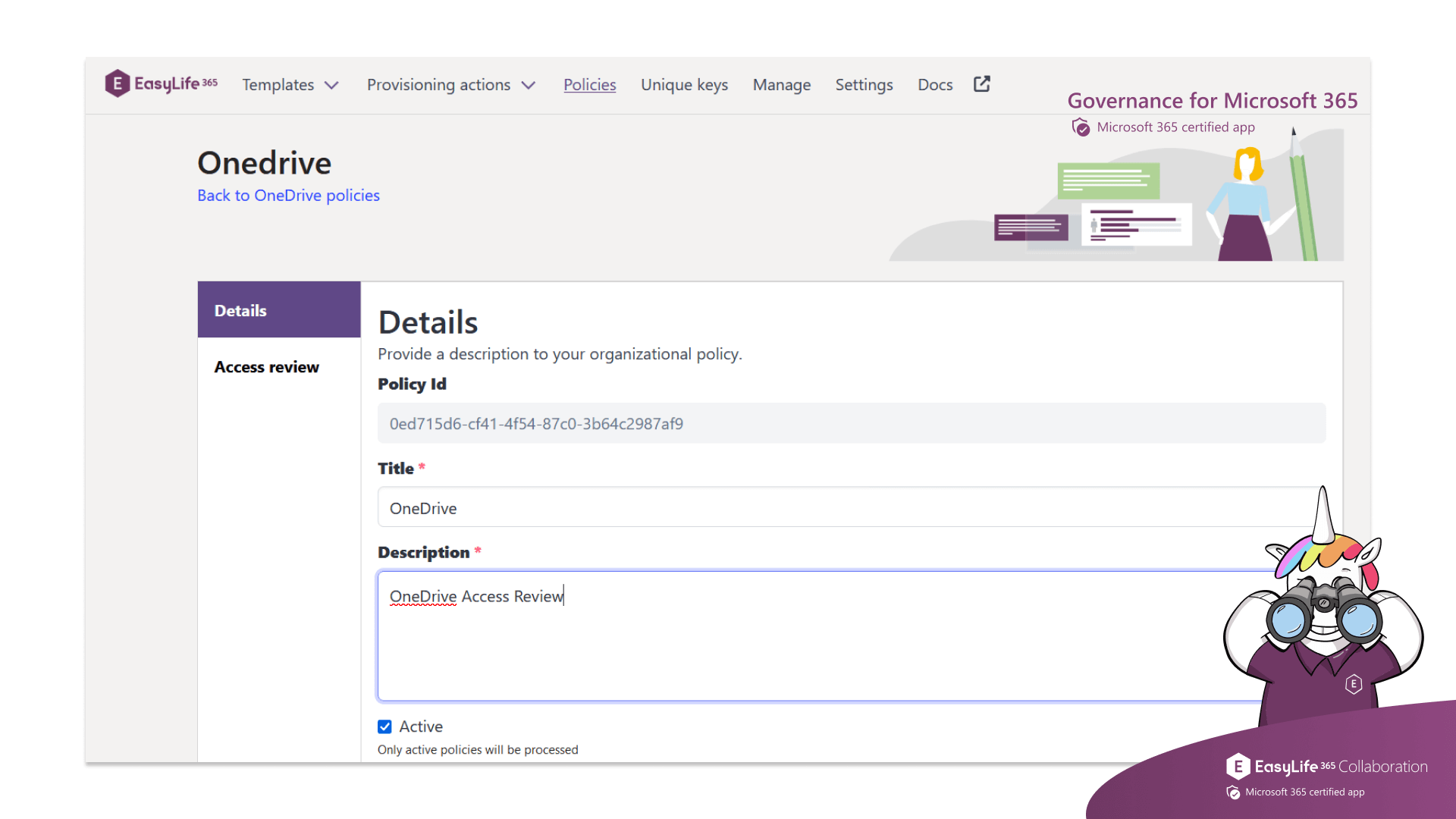This screenshot has width=1456, height=819.
Task: Click the Governance for Microsoft 365 heading
Action: point(1212,100)
